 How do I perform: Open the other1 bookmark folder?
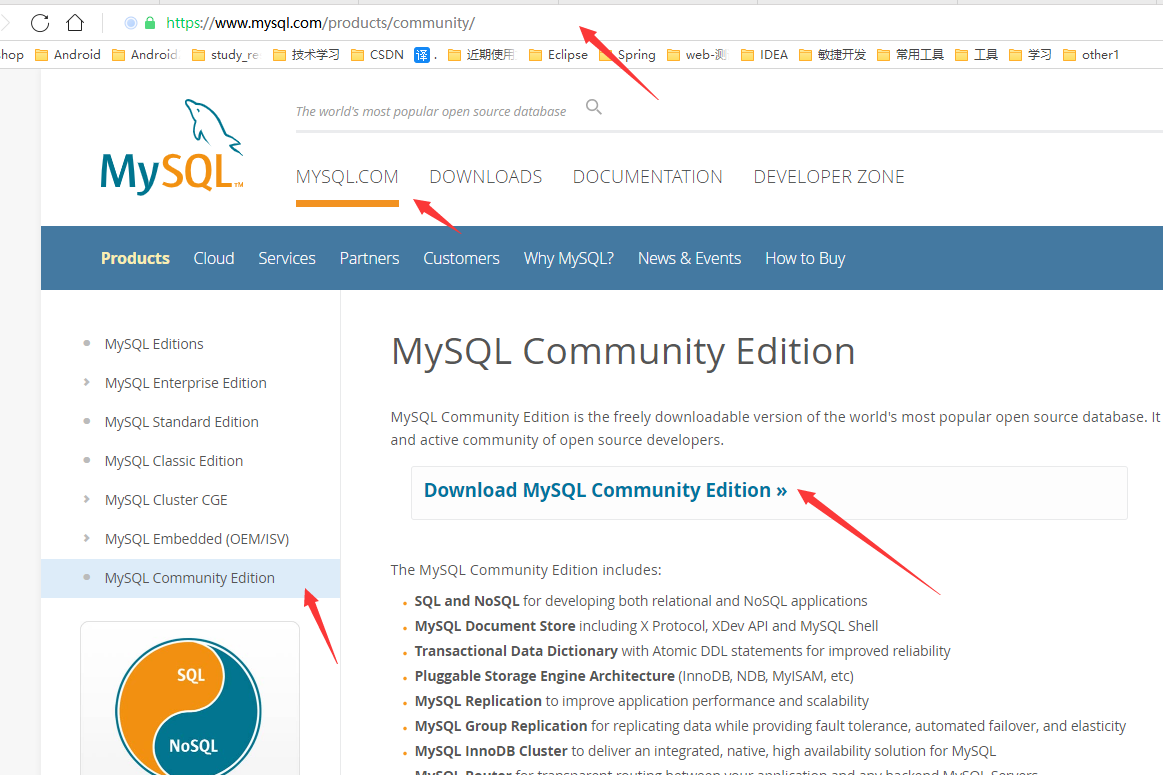(1091, 55)
